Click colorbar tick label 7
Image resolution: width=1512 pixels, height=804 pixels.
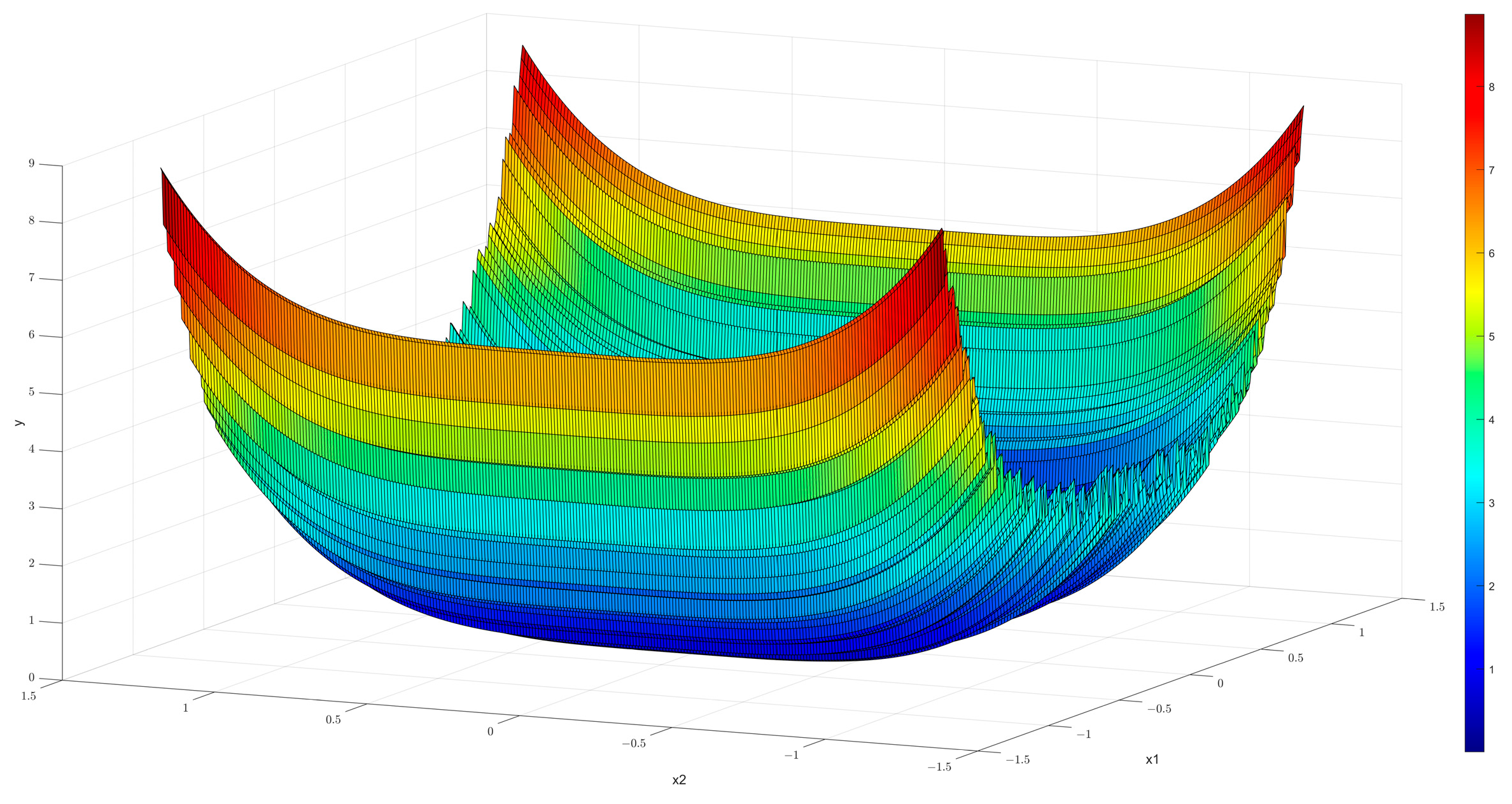coord(1492,170)
